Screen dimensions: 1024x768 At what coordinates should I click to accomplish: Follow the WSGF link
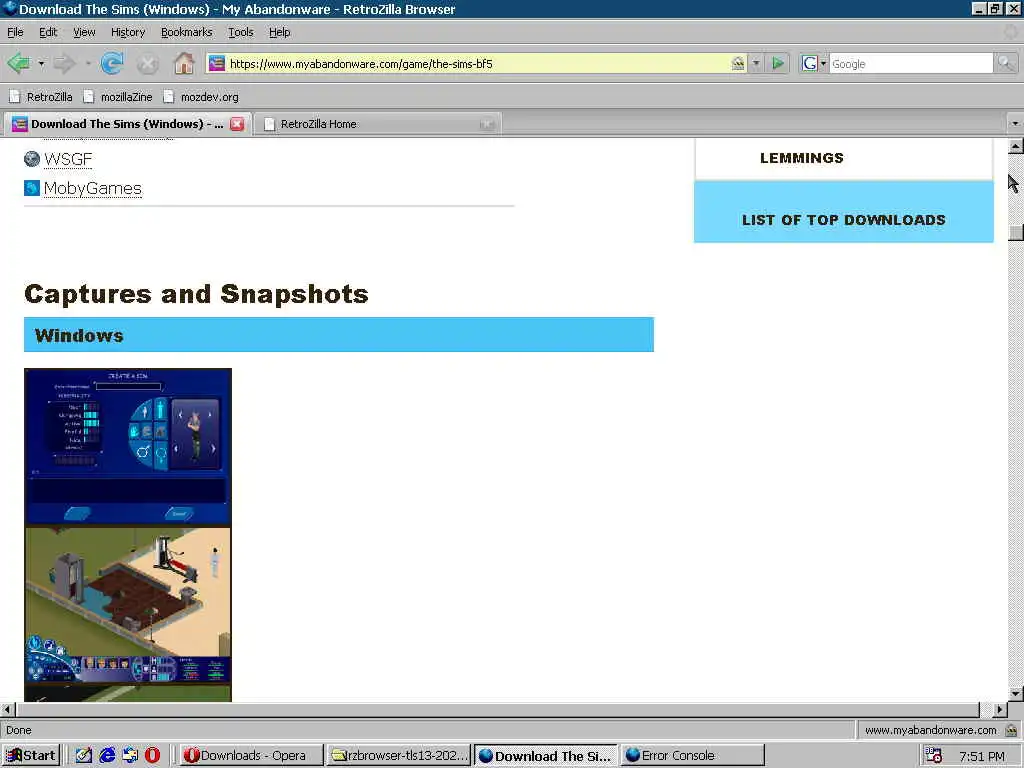(68, 159)
